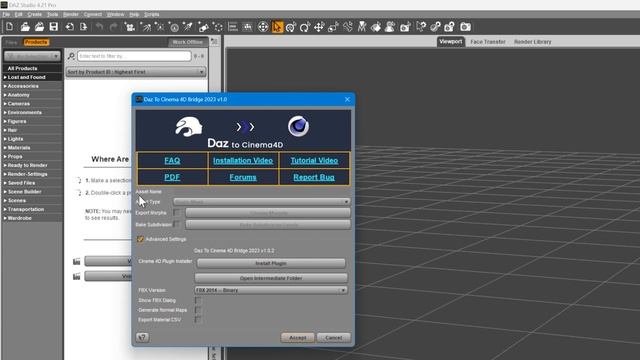
Task: Click the Open file folder icon
Action: pos(25,27)
